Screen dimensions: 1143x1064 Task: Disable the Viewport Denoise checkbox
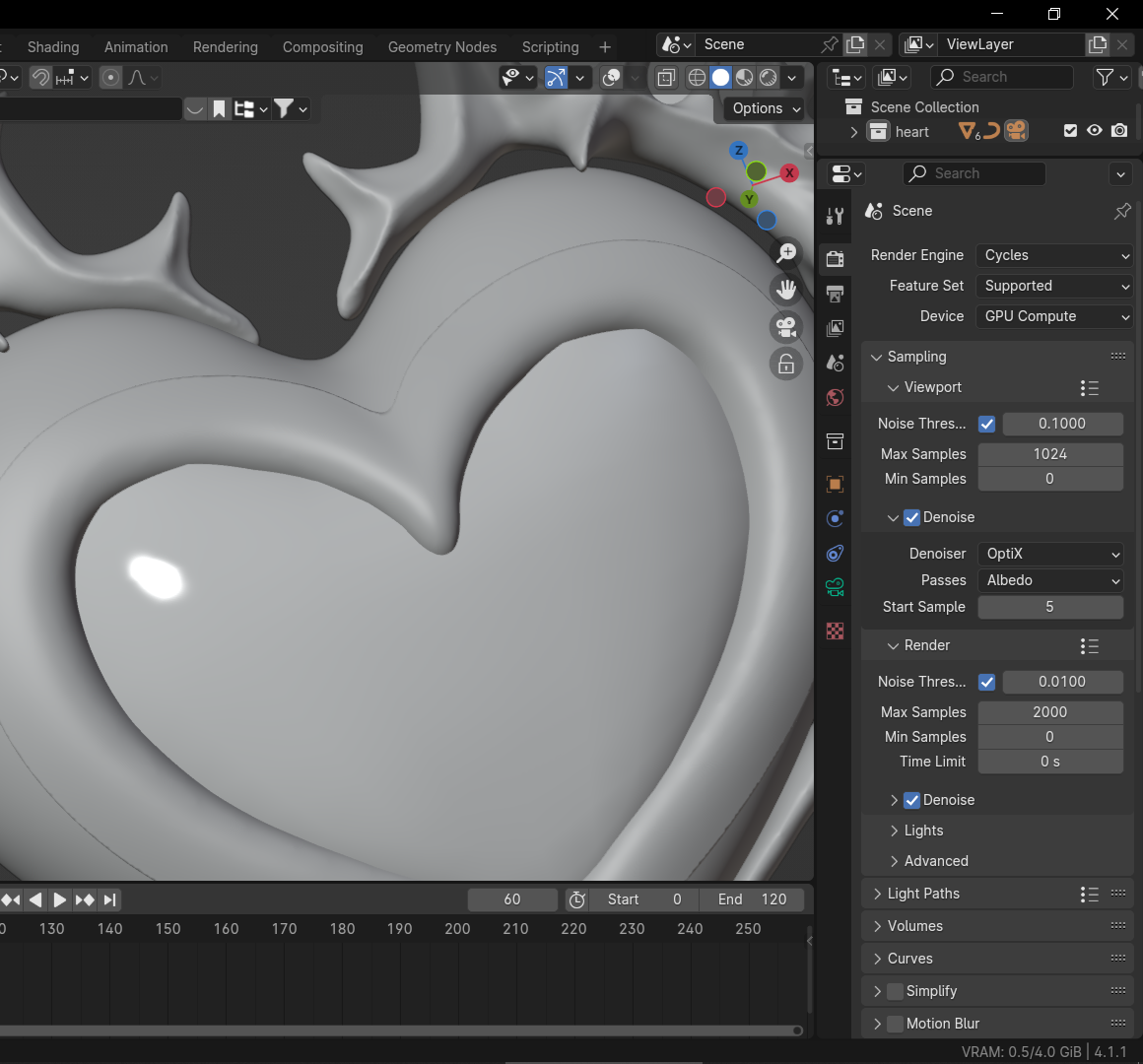(911, 517)
